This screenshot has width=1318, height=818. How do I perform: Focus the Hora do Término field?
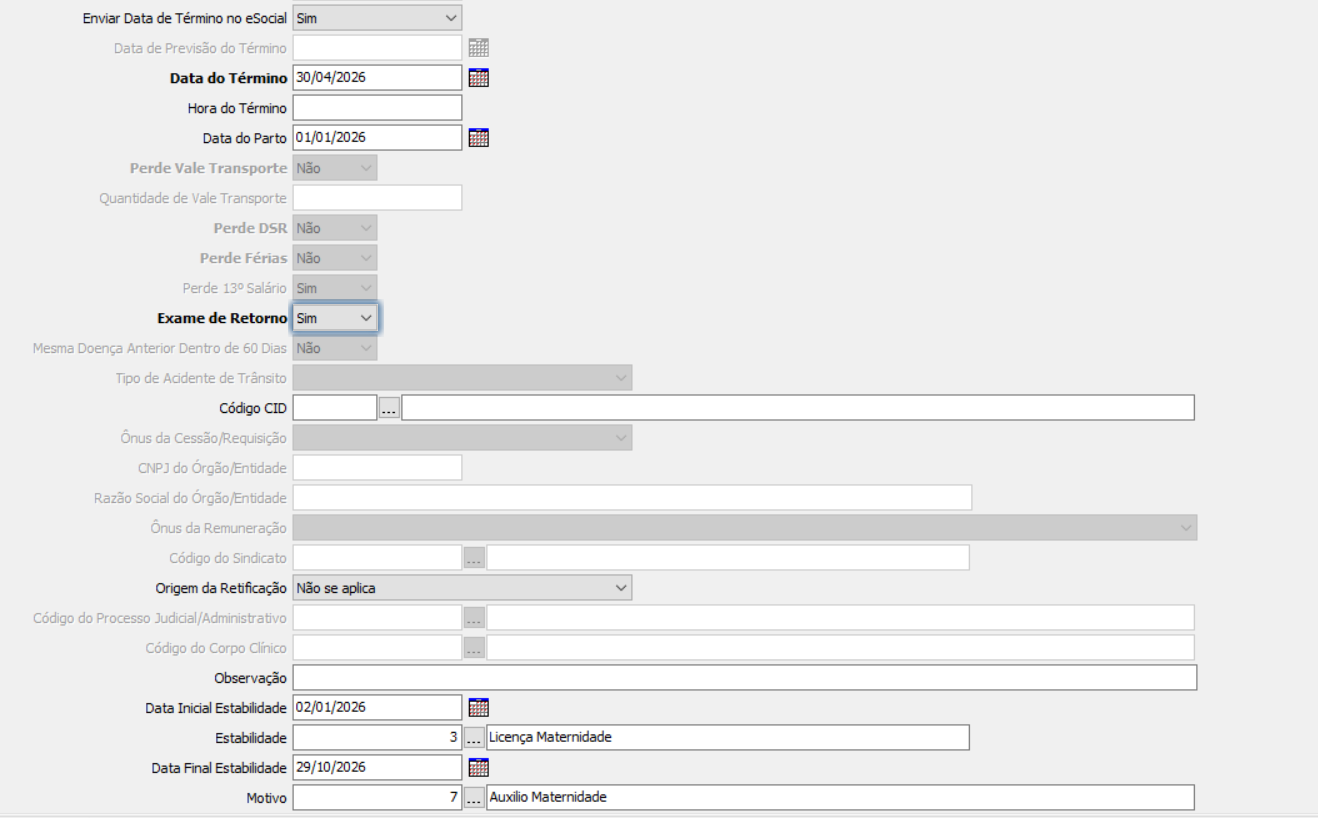click(376, 108)
